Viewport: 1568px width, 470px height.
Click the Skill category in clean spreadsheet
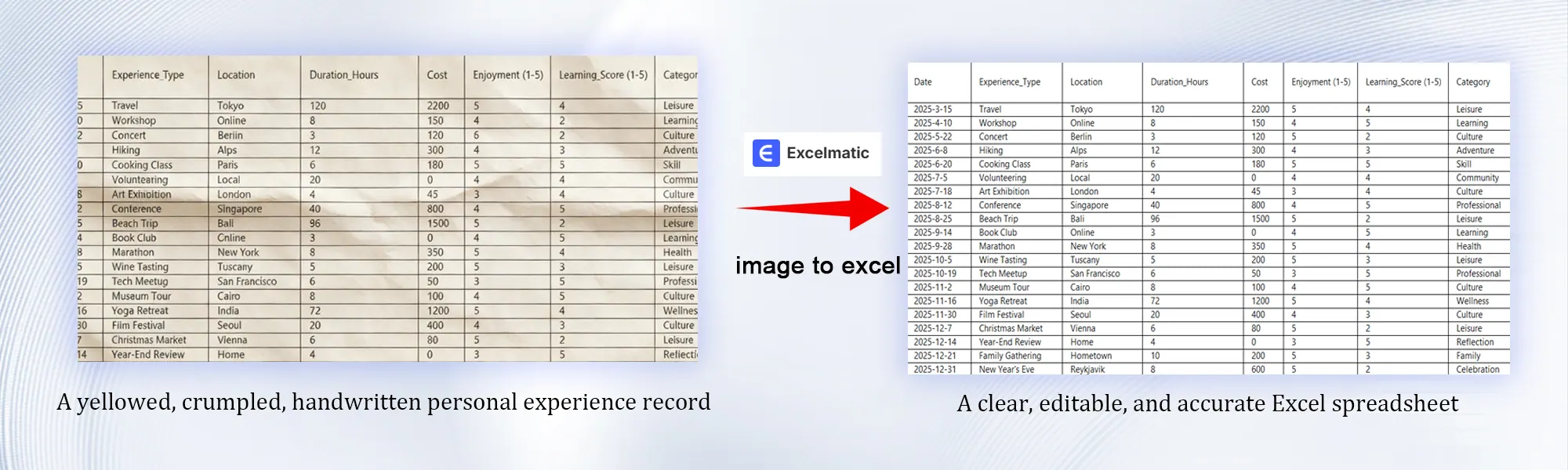click(1463, 164)
